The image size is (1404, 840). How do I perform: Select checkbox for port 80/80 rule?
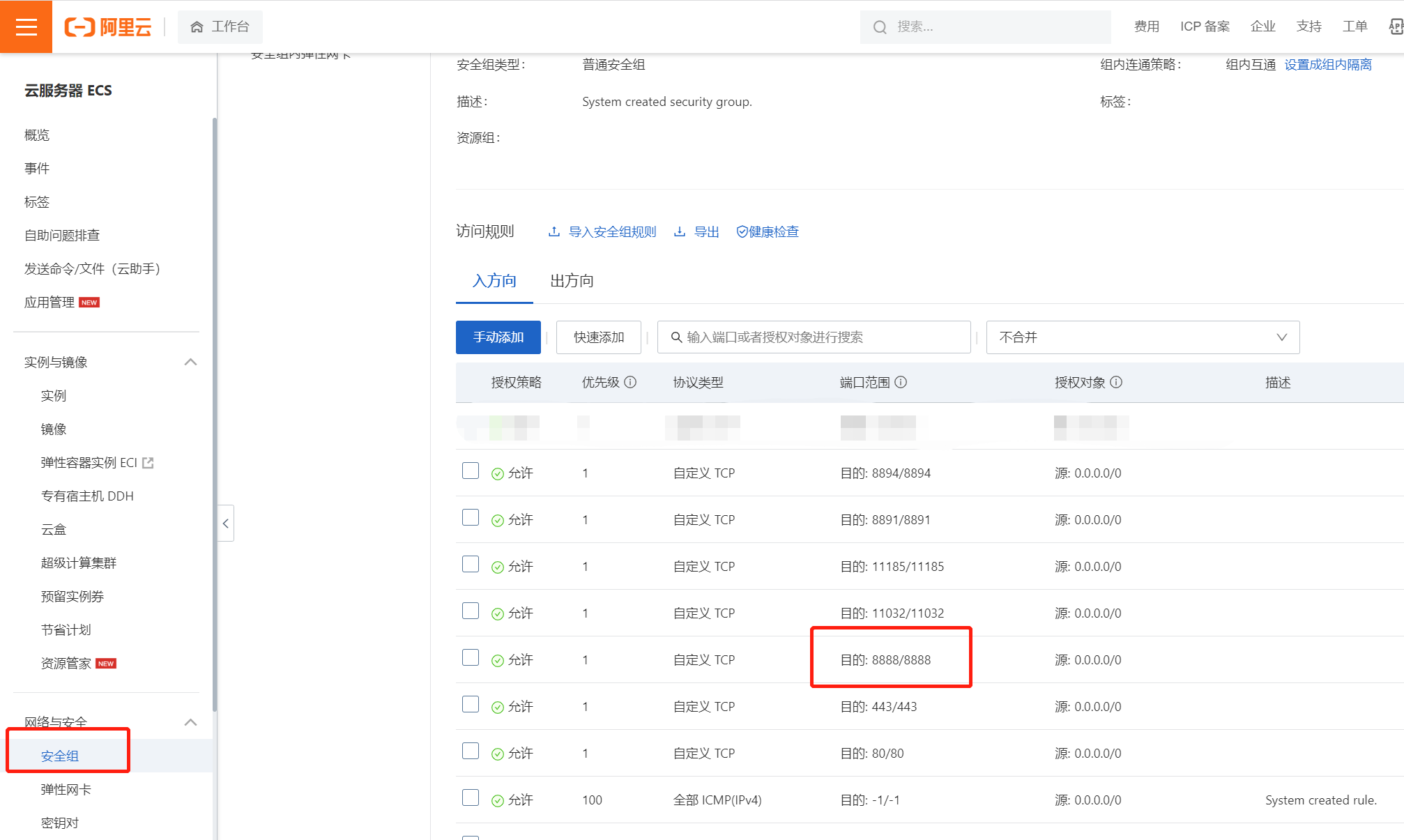(471, 751)
